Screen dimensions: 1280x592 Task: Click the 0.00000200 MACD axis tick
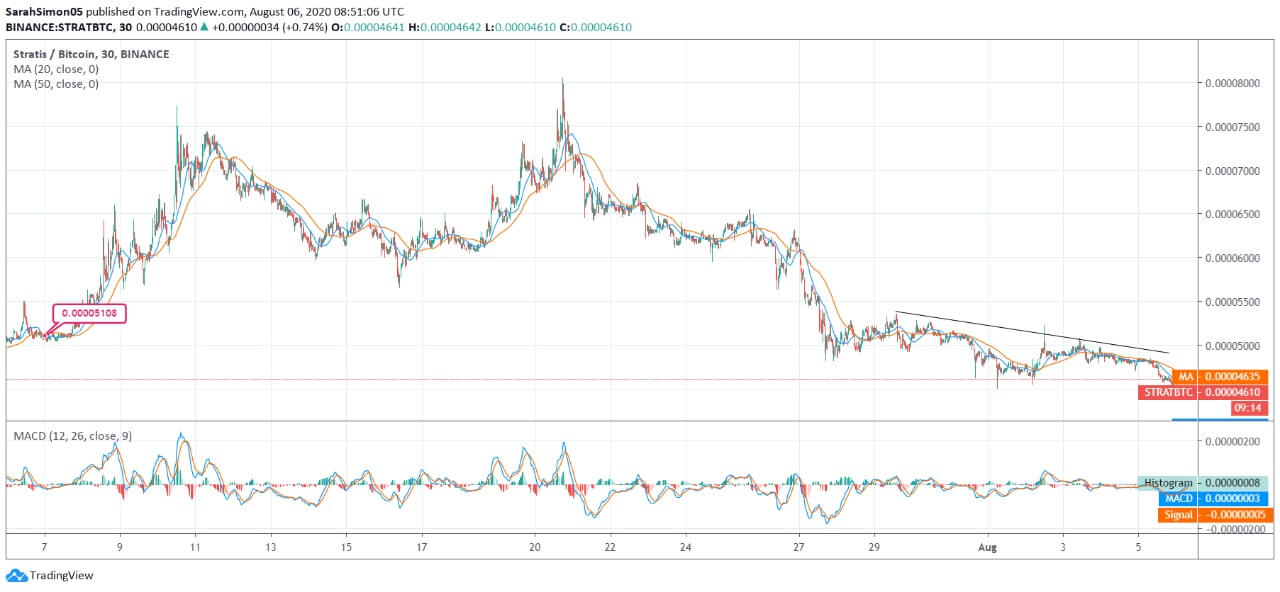coord(1231,441)
